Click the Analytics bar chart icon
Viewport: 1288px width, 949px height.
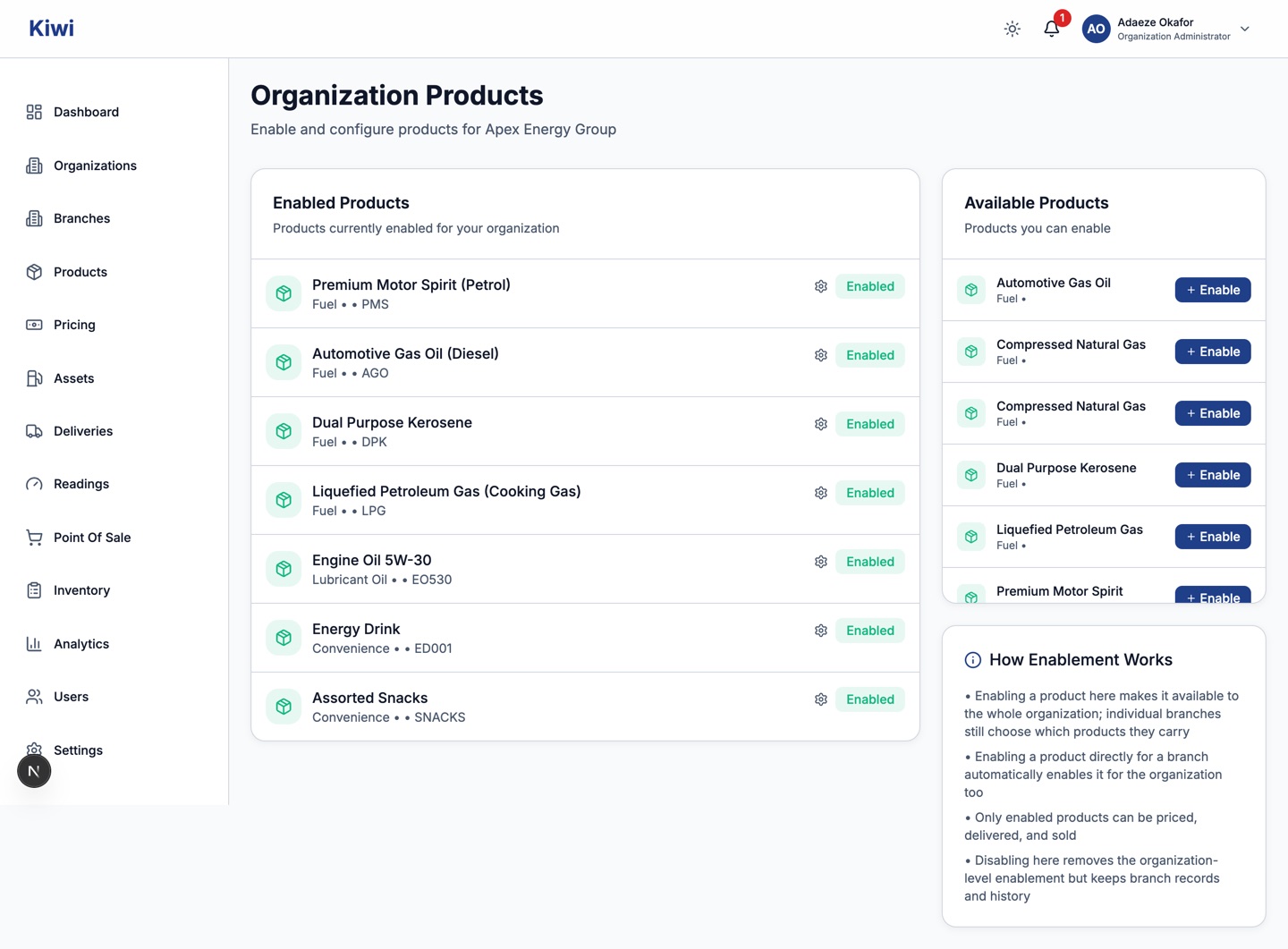coord(34,644)
